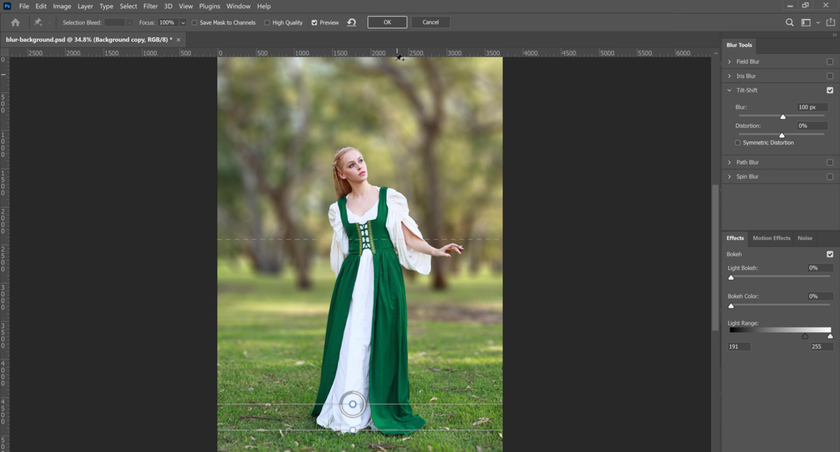The height and width of the screenshot is (452, 840).
Task: Open the Layer menu
Action: (85, 6)
